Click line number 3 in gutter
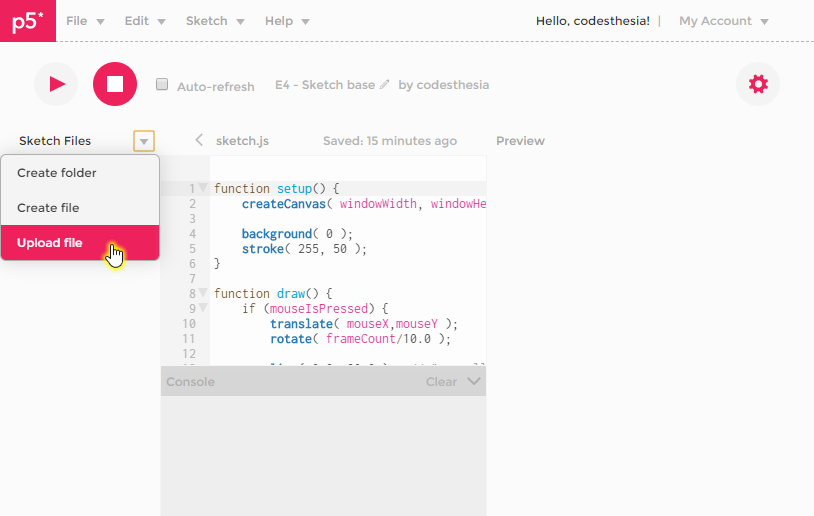 (x=192, y=219)
